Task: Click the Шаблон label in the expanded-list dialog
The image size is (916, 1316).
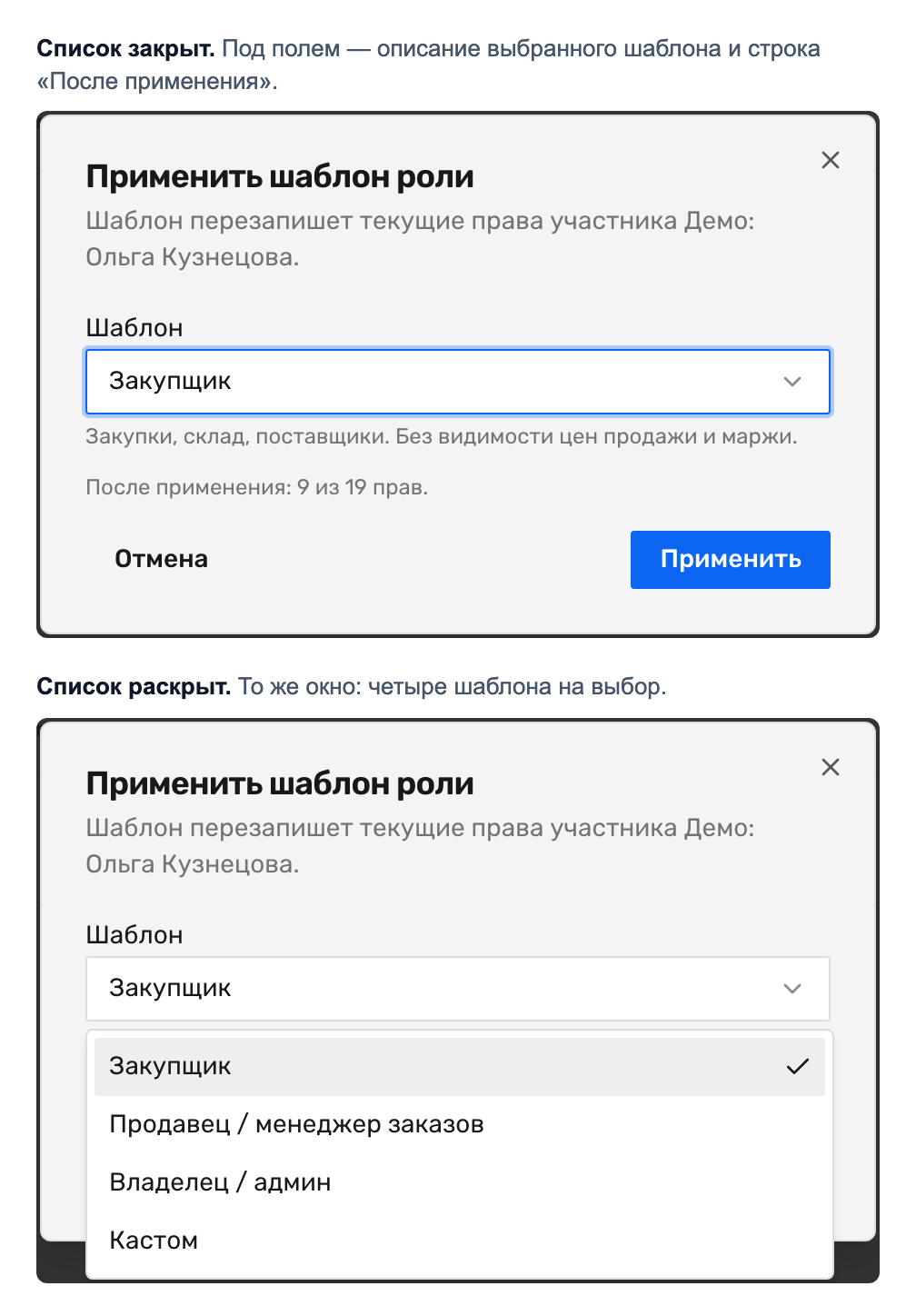Action: [134, 935]
